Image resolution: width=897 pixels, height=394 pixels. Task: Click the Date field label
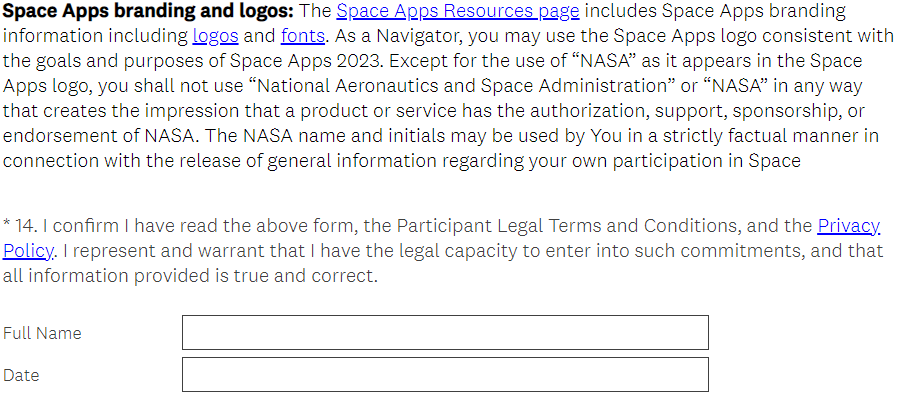(x=21, y=375)
